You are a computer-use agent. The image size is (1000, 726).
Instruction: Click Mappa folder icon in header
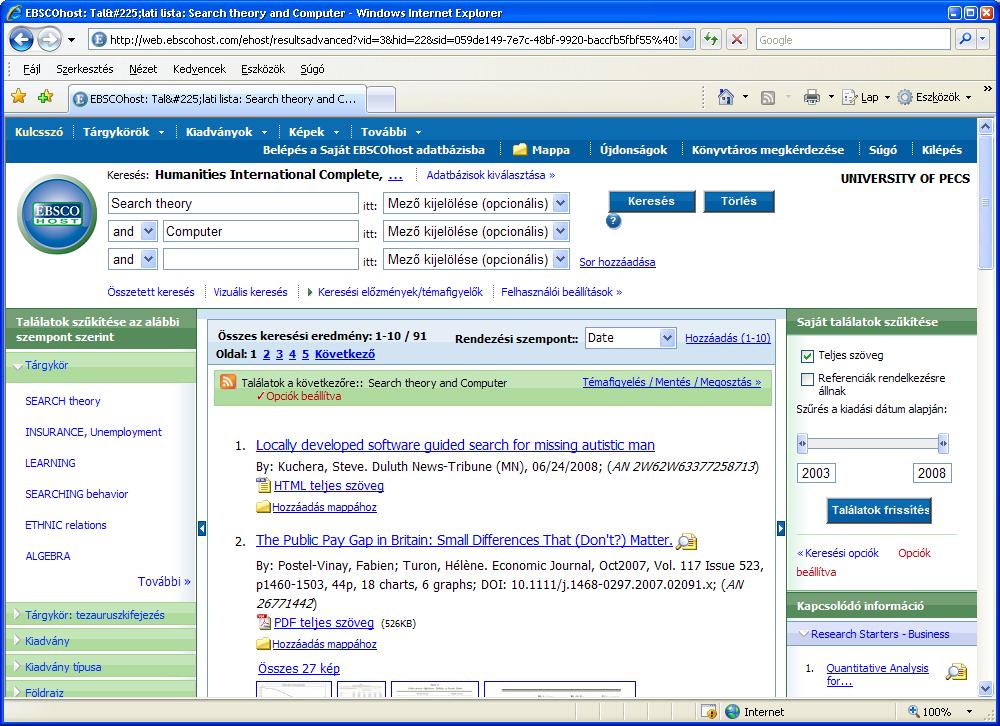[520, 149]
